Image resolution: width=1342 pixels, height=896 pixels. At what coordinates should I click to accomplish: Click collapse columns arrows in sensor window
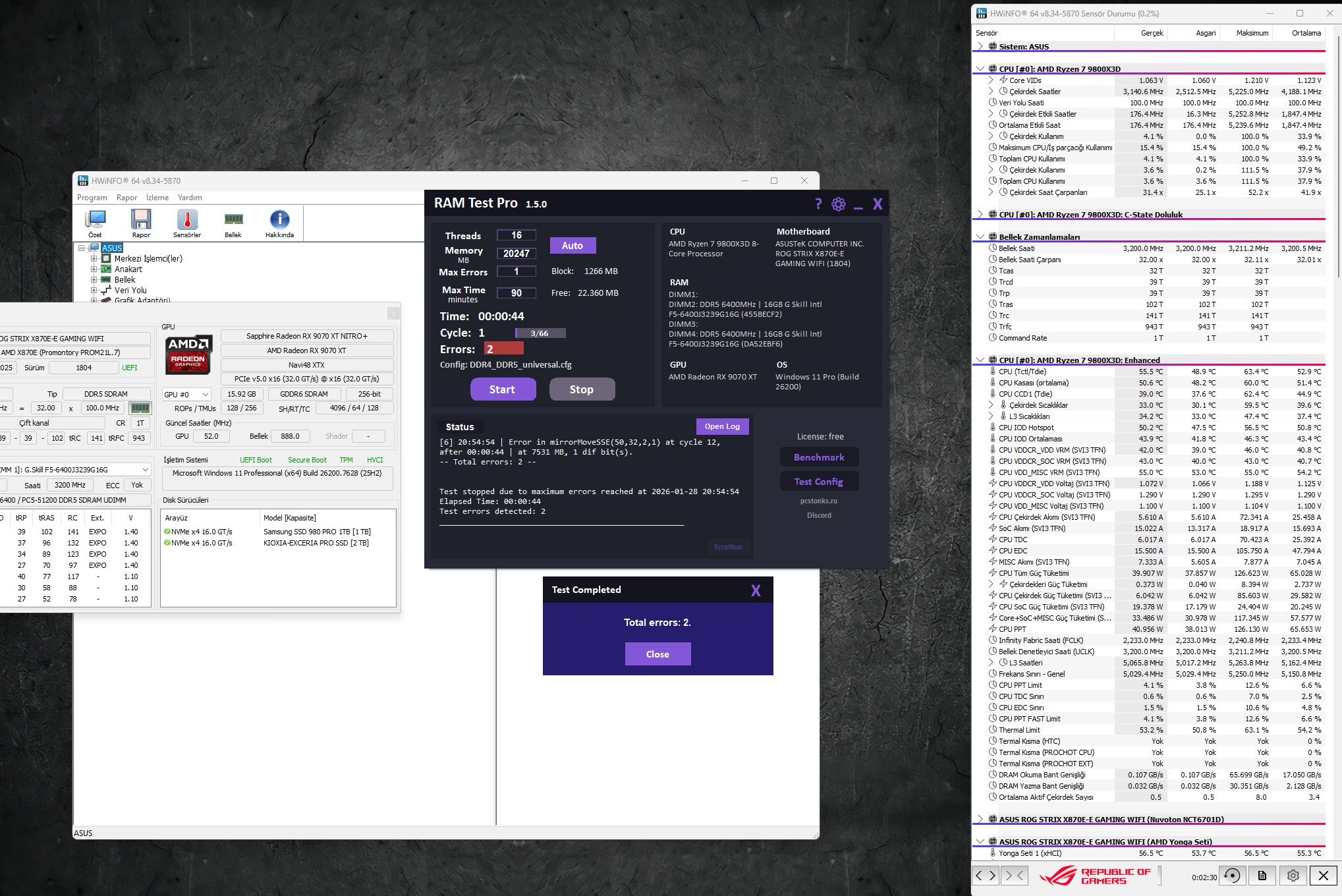[x=1013, y=876]
